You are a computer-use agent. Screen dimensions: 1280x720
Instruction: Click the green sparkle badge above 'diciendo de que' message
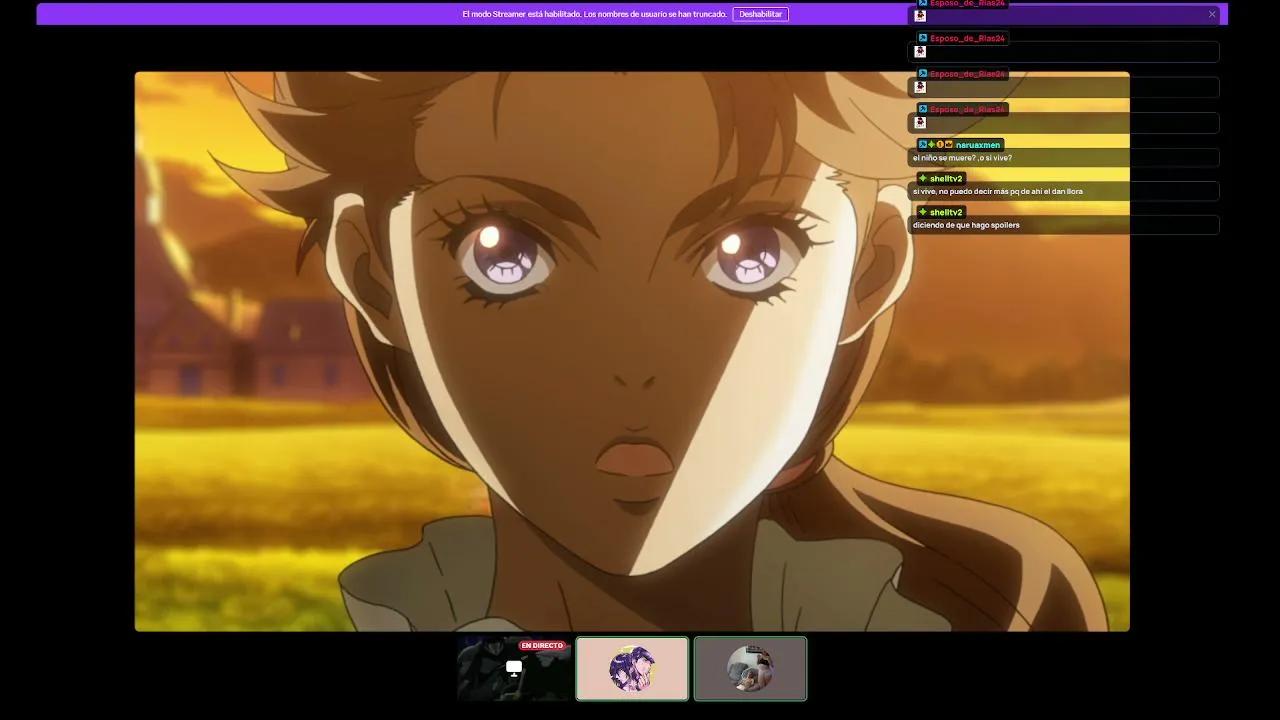(923, 212)
